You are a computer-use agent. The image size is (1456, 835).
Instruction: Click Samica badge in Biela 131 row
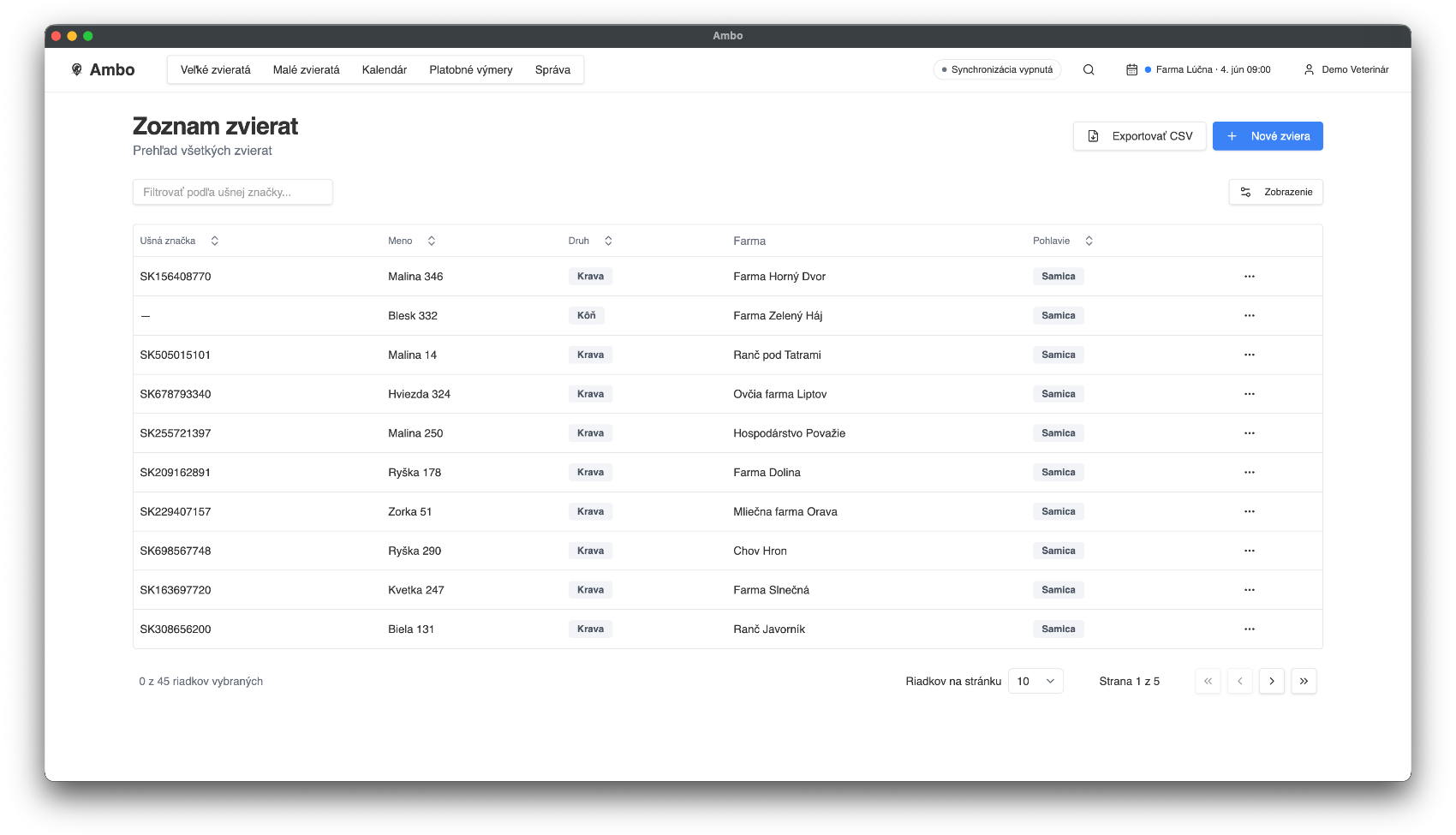coord(1059,629)
